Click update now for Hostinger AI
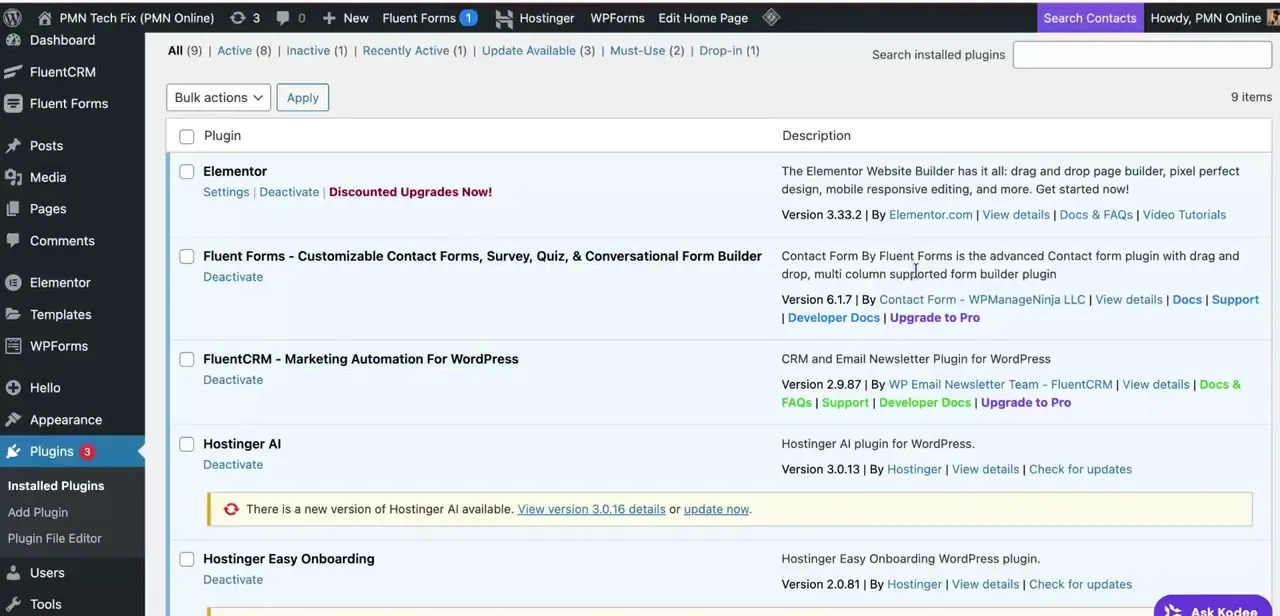Viewport: 1280px width, 616px height. pyautogui.click(x=716, y=509)
